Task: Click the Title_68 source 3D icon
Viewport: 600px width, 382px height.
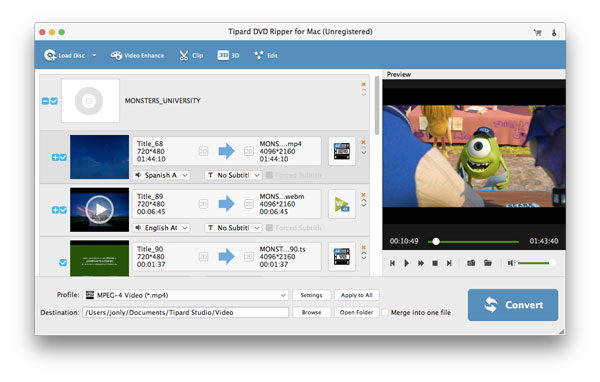Action: [x=203, y=152]
